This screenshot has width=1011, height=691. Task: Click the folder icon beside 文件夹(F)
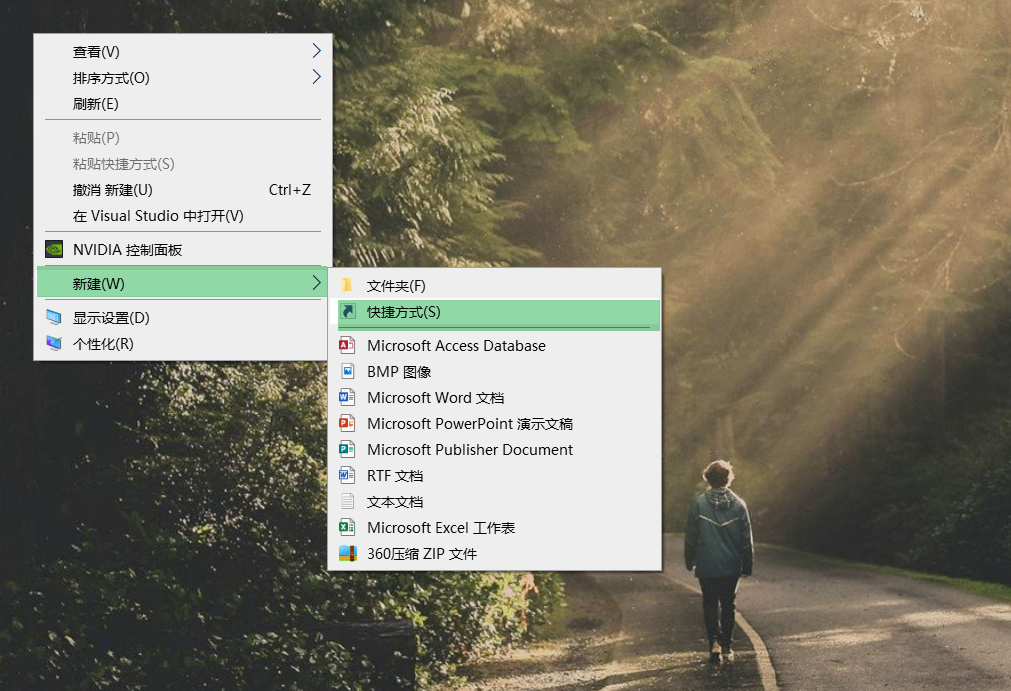(x=347, y=285)
